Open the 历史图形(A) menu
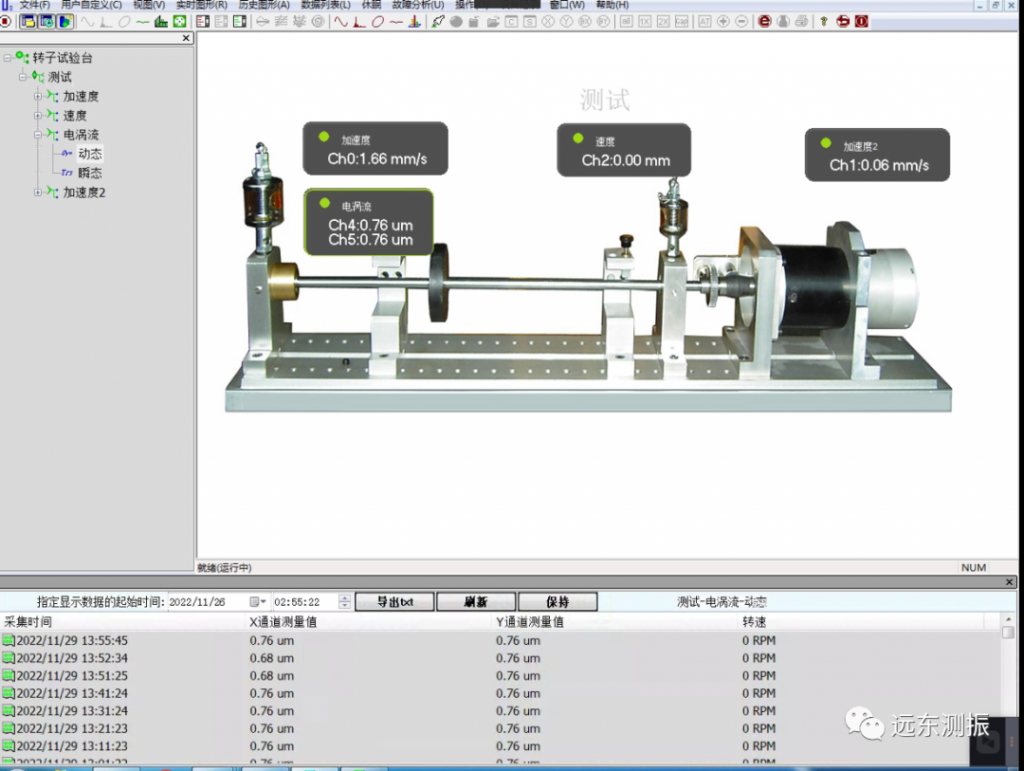Screen dimensions: 1024x771 264,5
